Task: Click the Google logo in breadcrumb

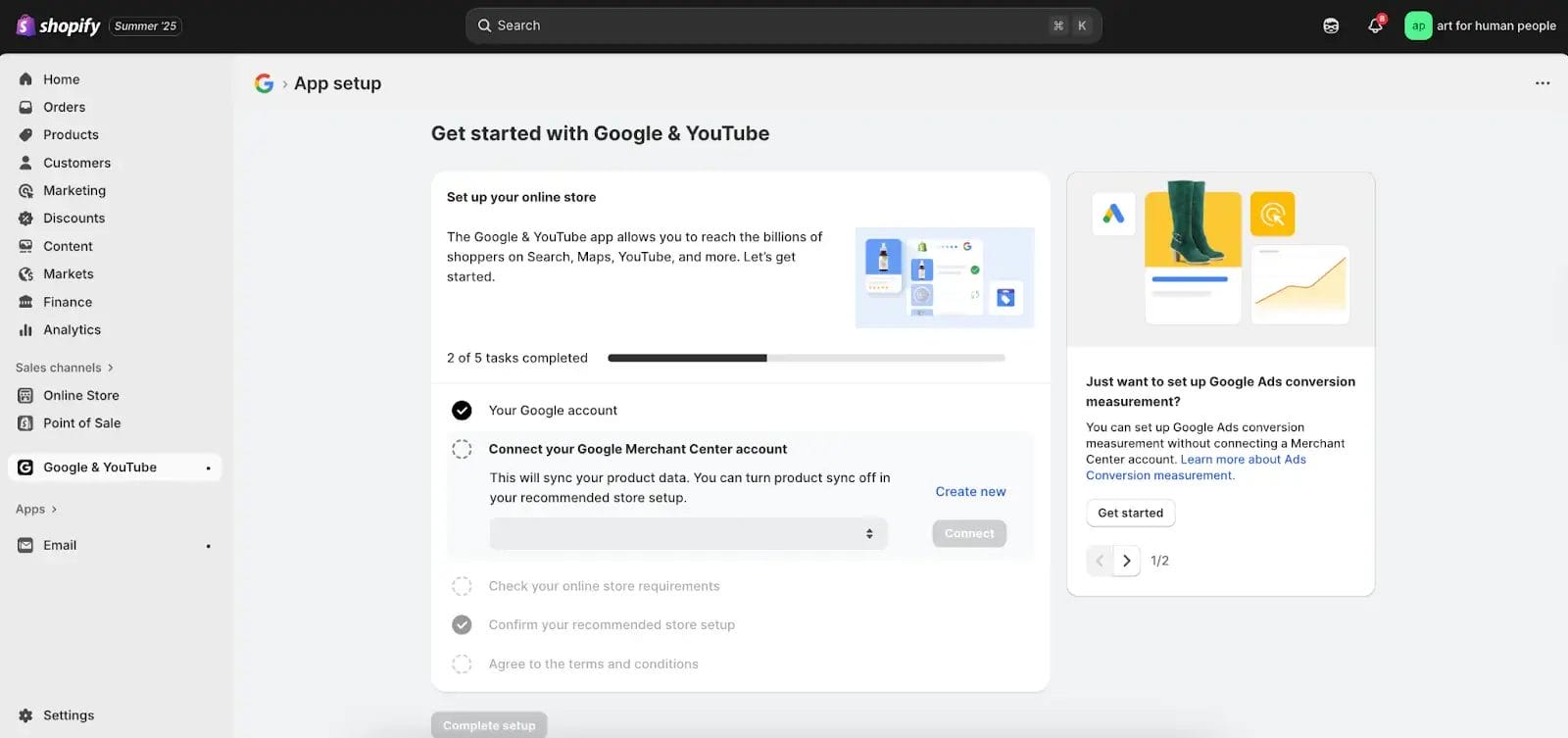Action: 264,83
